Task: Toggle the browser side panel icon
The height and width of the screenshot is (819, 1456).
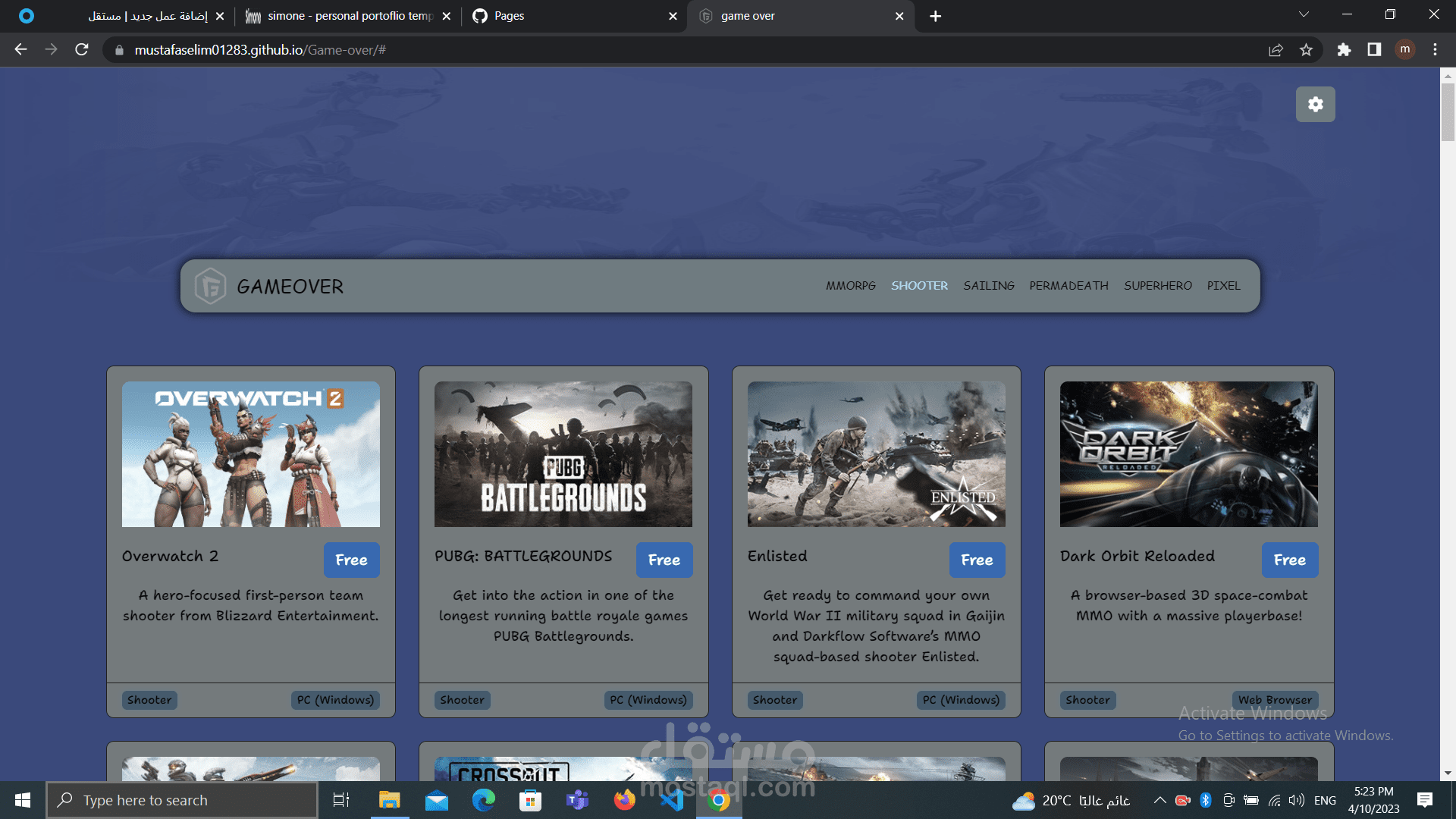Action: [1374, 50]
